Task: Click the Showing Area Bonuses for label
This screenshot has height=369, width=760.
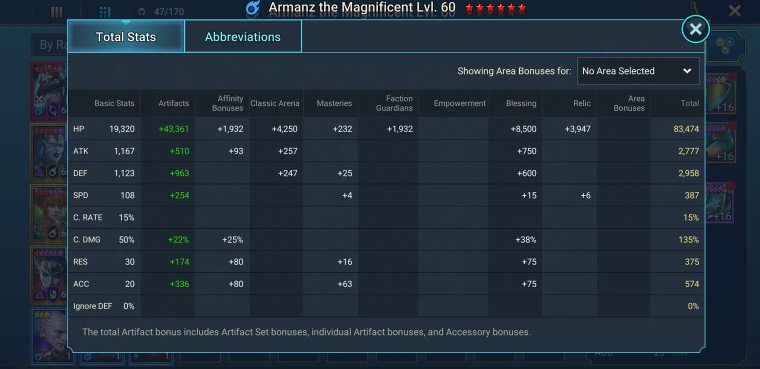Action: (x=514, y=71)
